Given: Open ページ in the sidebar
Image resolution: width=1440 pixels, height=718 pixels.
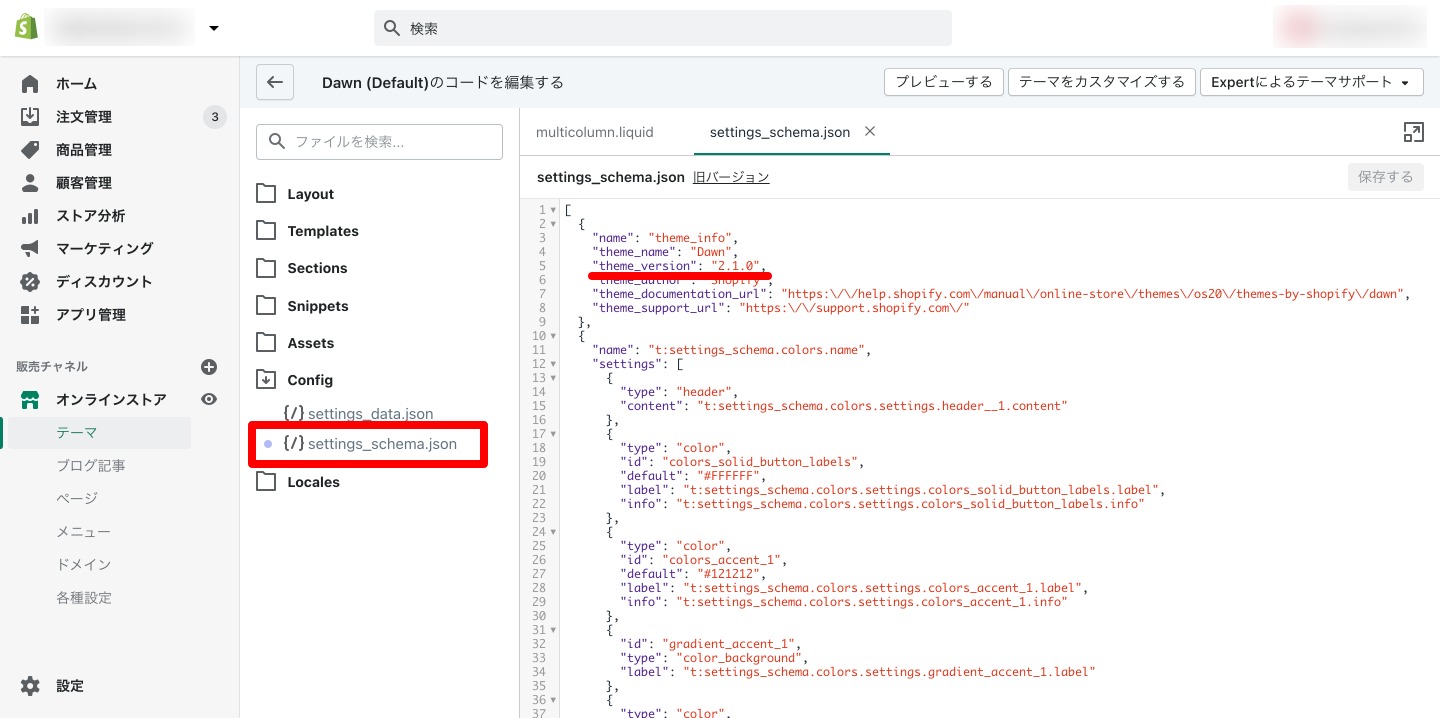Looking at the screenshot, I should [x=77, y=499].
